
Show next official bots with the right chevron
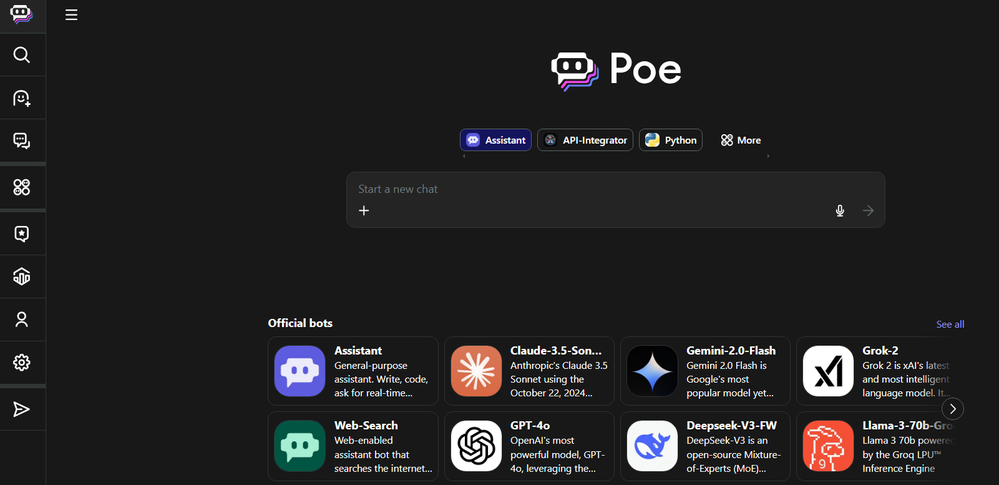pyautogui.click(x=952, y=409)
